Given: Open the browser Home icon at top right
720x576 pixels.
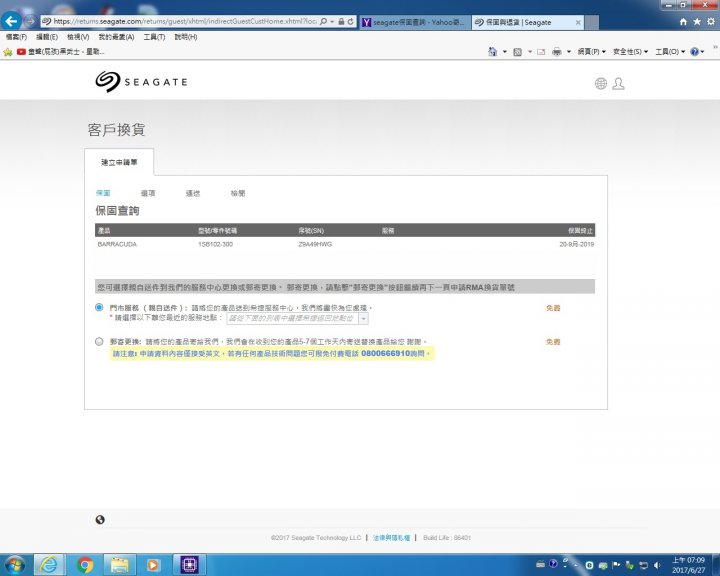Looking at the screenshot, I should coord(683,22).
